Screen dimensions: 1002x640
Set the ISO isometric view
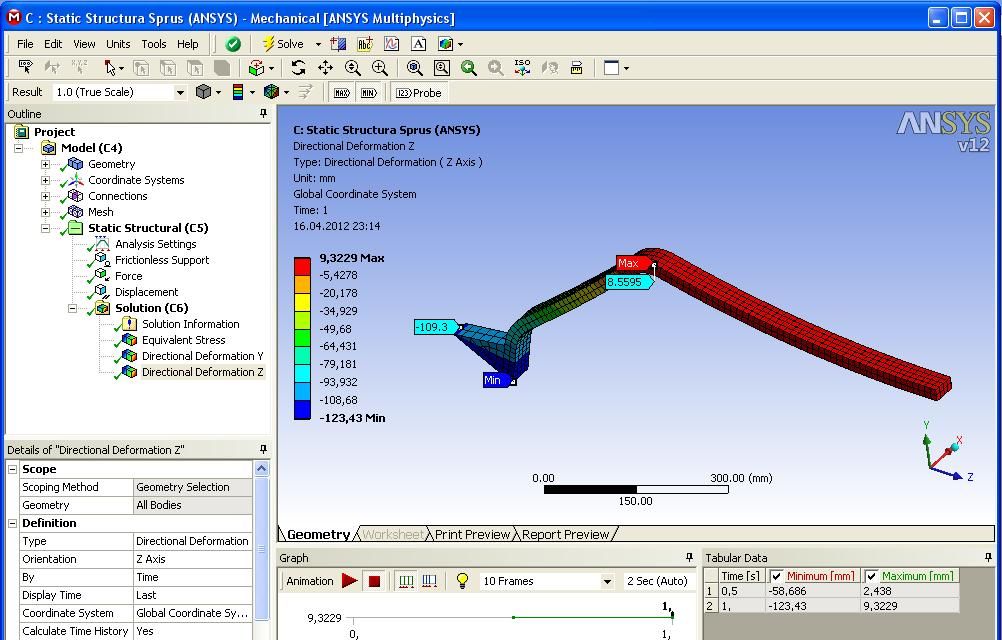tap(523, 68)
